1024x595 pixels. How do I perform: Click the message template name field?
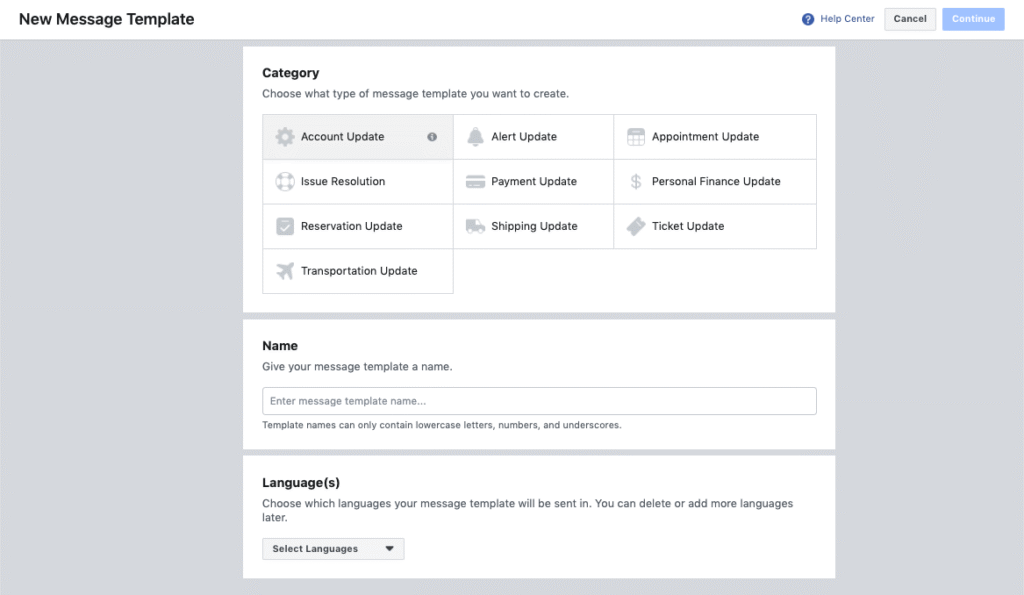click(x=539, y=401)
